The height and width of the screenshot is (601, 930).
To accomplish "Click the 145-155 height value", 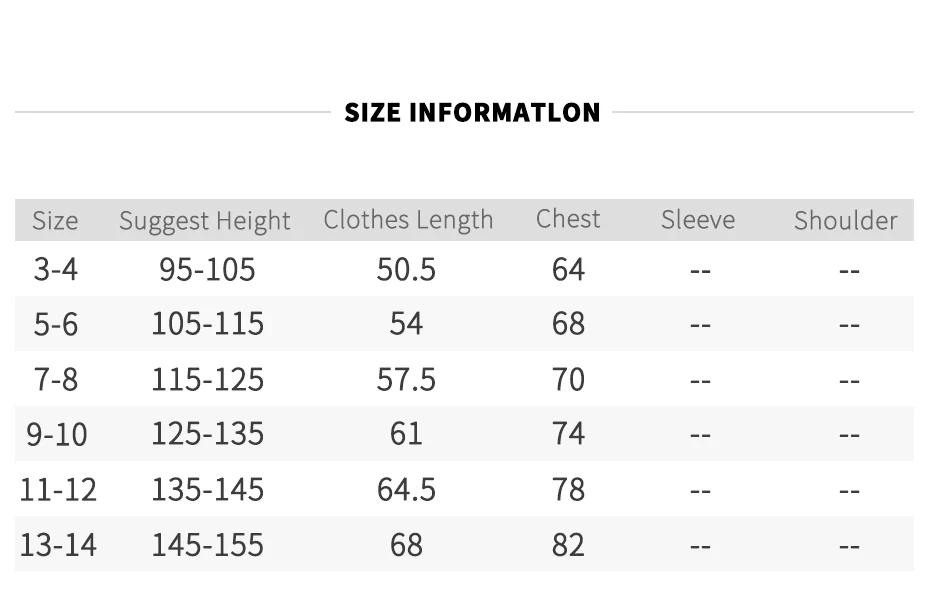I will pos(207,545).
